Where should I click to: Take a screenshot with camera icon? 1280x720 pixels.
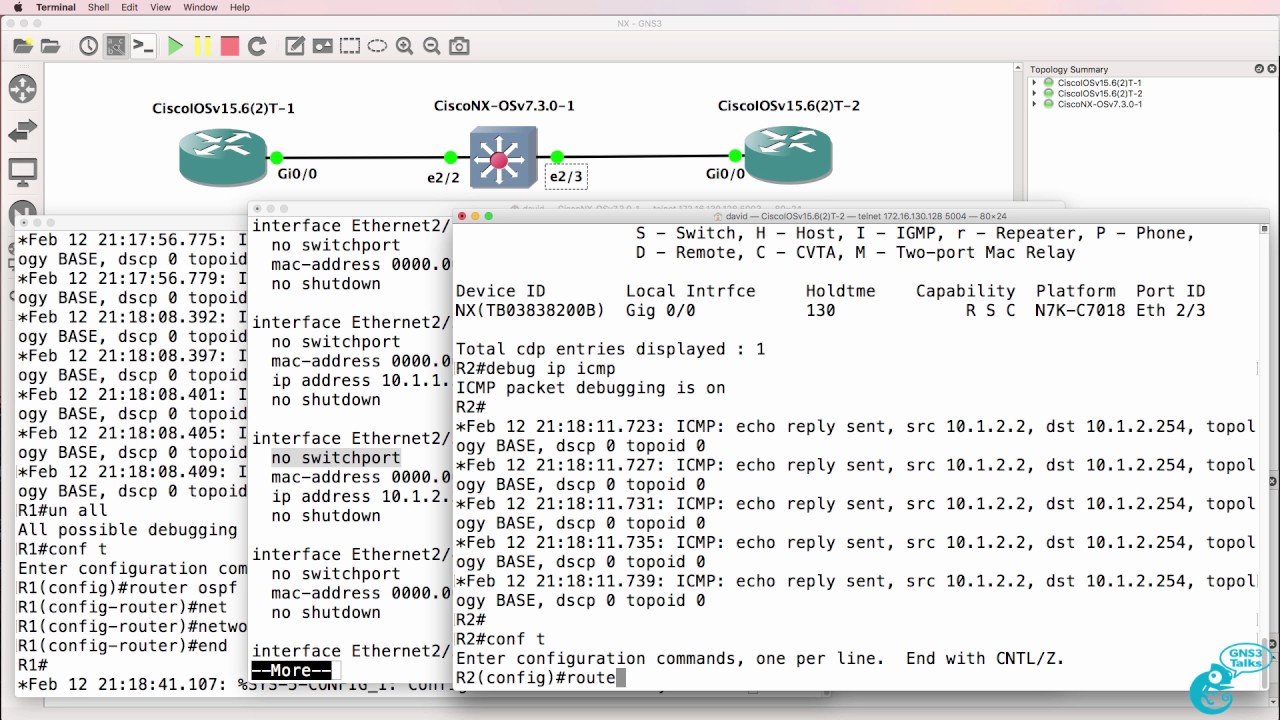[x=459, y=46]
